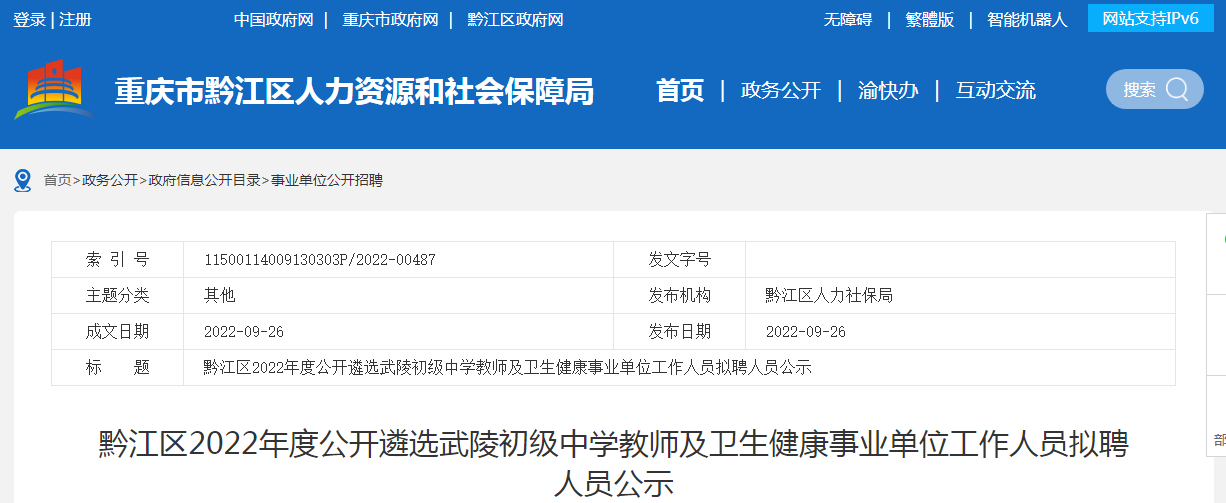Click the 索引号 label cell
The height and width of the screenshot is (503, 1226).
click(118, 260)
